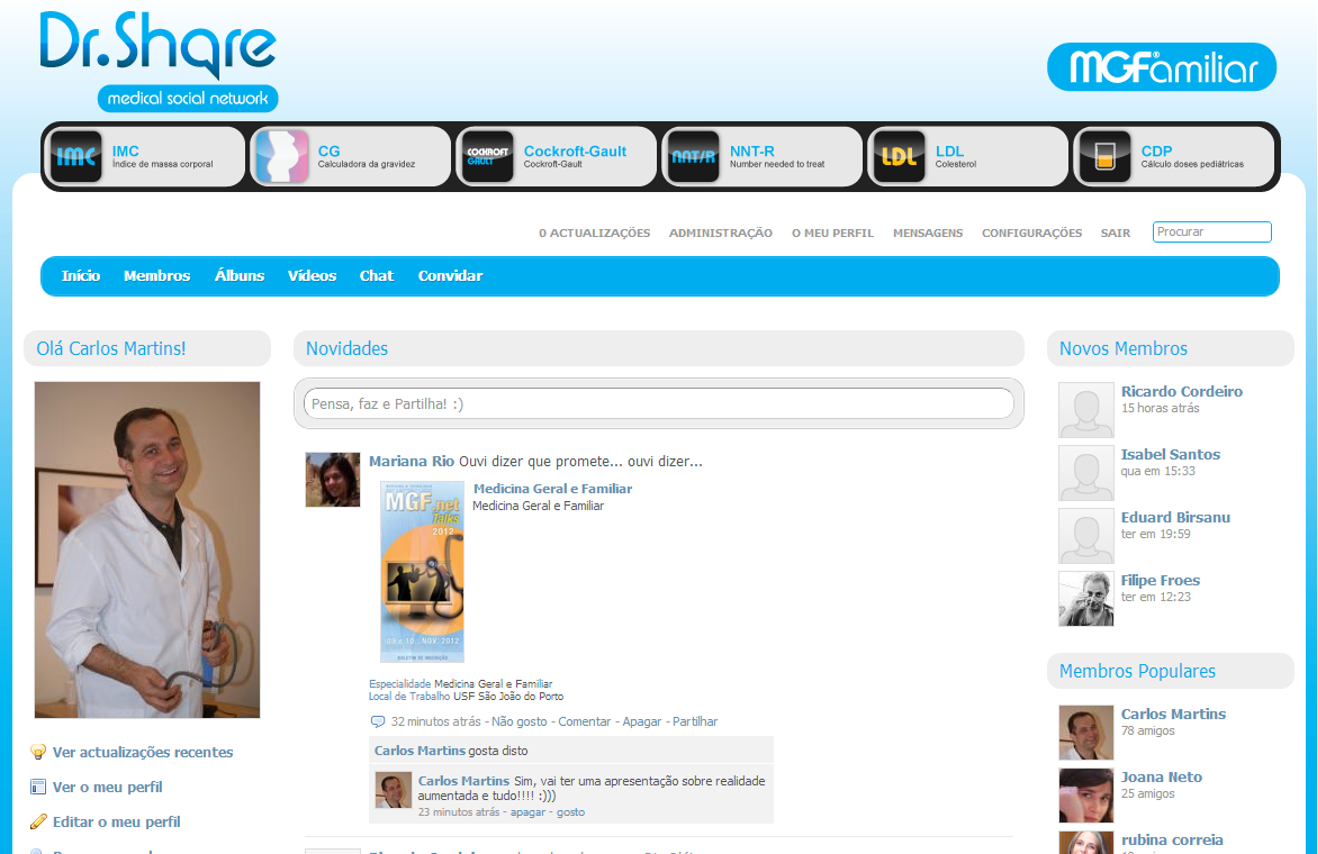Image resolution: width=1318 pixels, height=854 pixels.
Task: Open the Configurações page
Action: pyautogui.click(x=1031, y=233)
